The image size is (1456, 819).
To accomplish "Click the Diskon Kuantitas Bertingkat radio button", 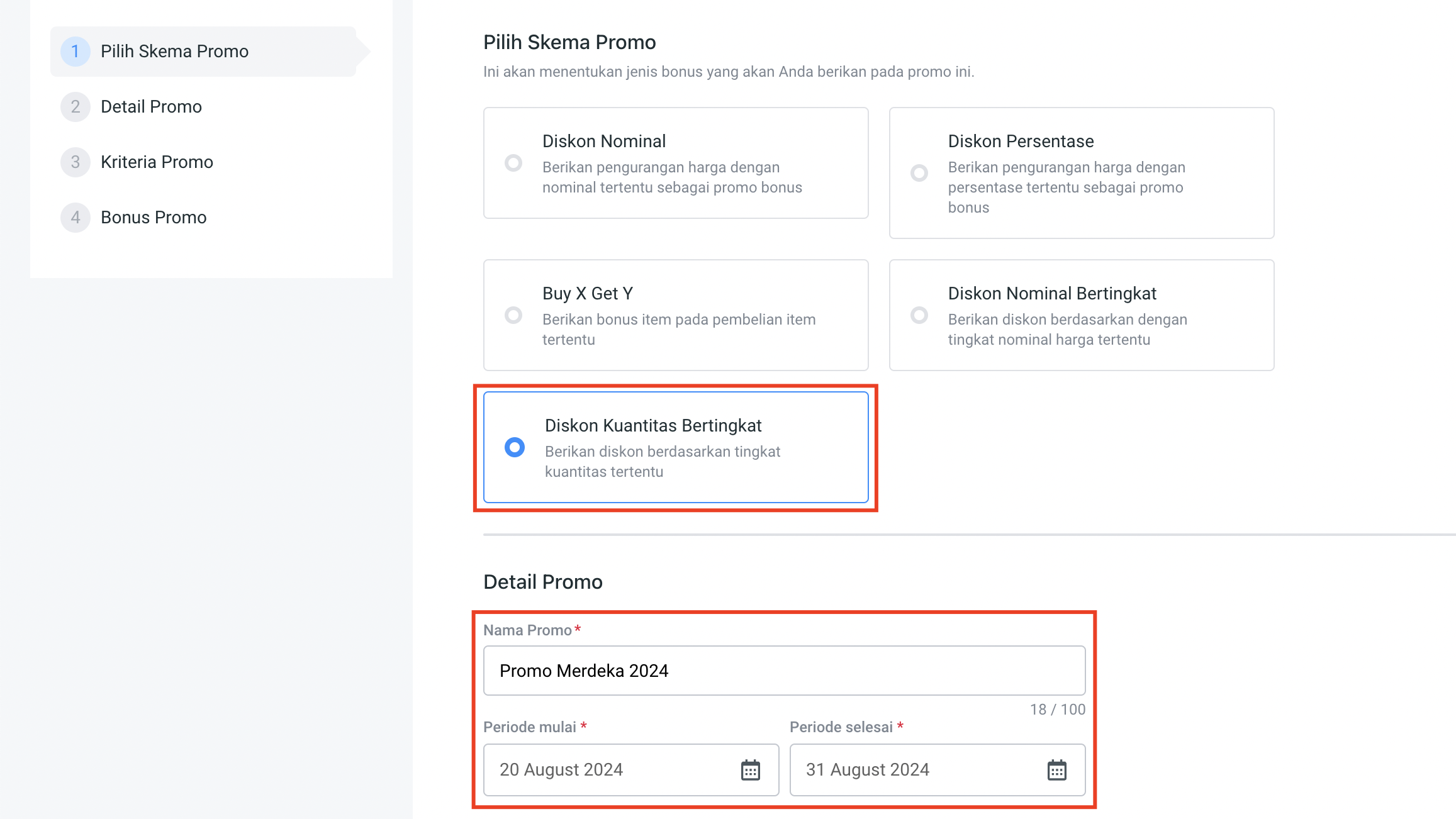I will tap(515, 447).
